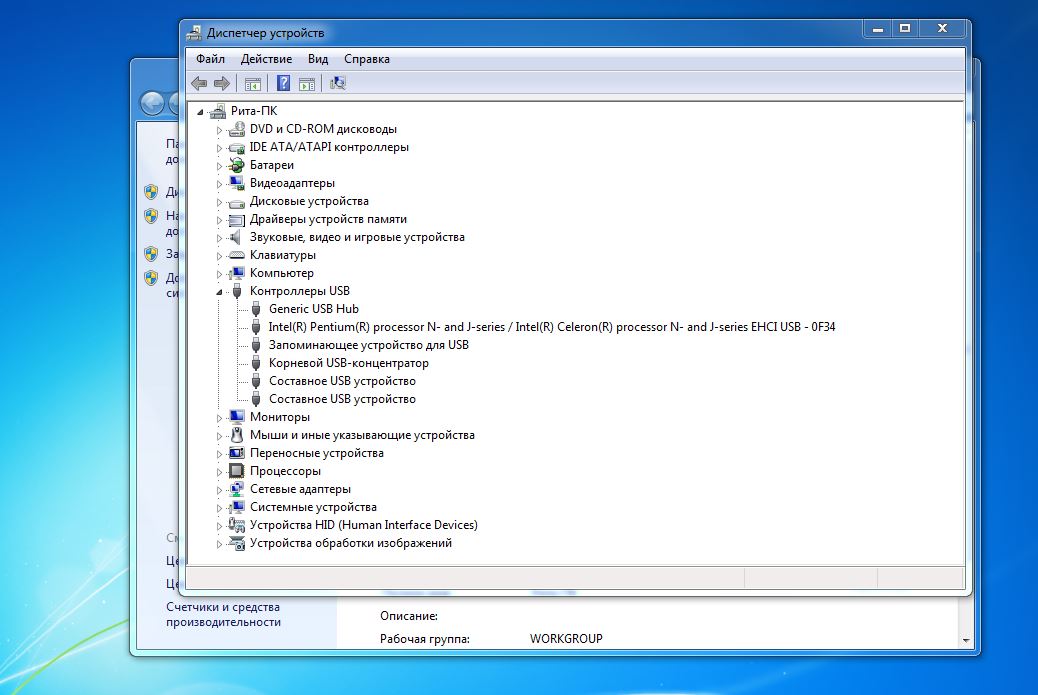Click the Устройства HID device icon
The image size is (1038, 695).
236,525
